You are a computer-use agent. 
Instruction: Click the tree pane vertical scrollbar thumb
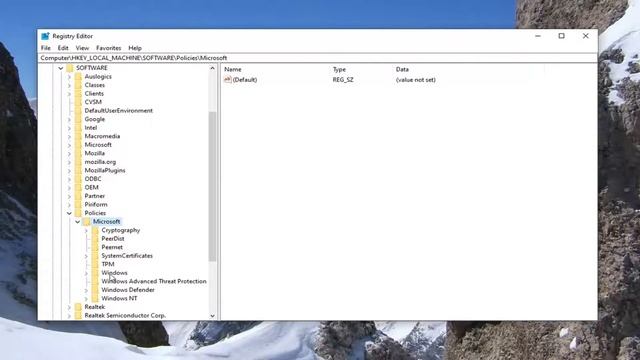(212, 186)
